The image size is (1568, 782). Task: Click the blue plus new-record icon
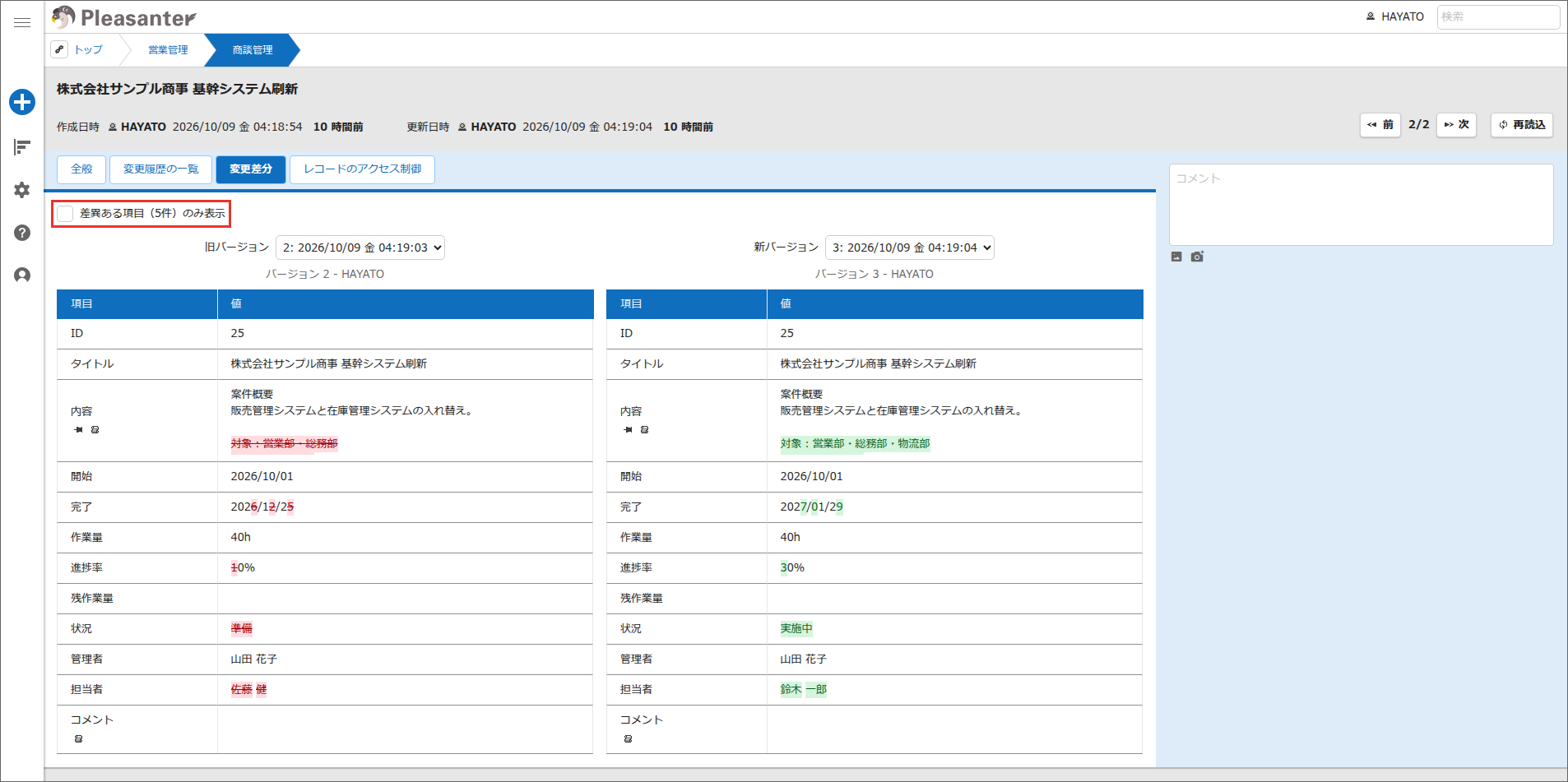pyautogui.click(x=22, y=102)
